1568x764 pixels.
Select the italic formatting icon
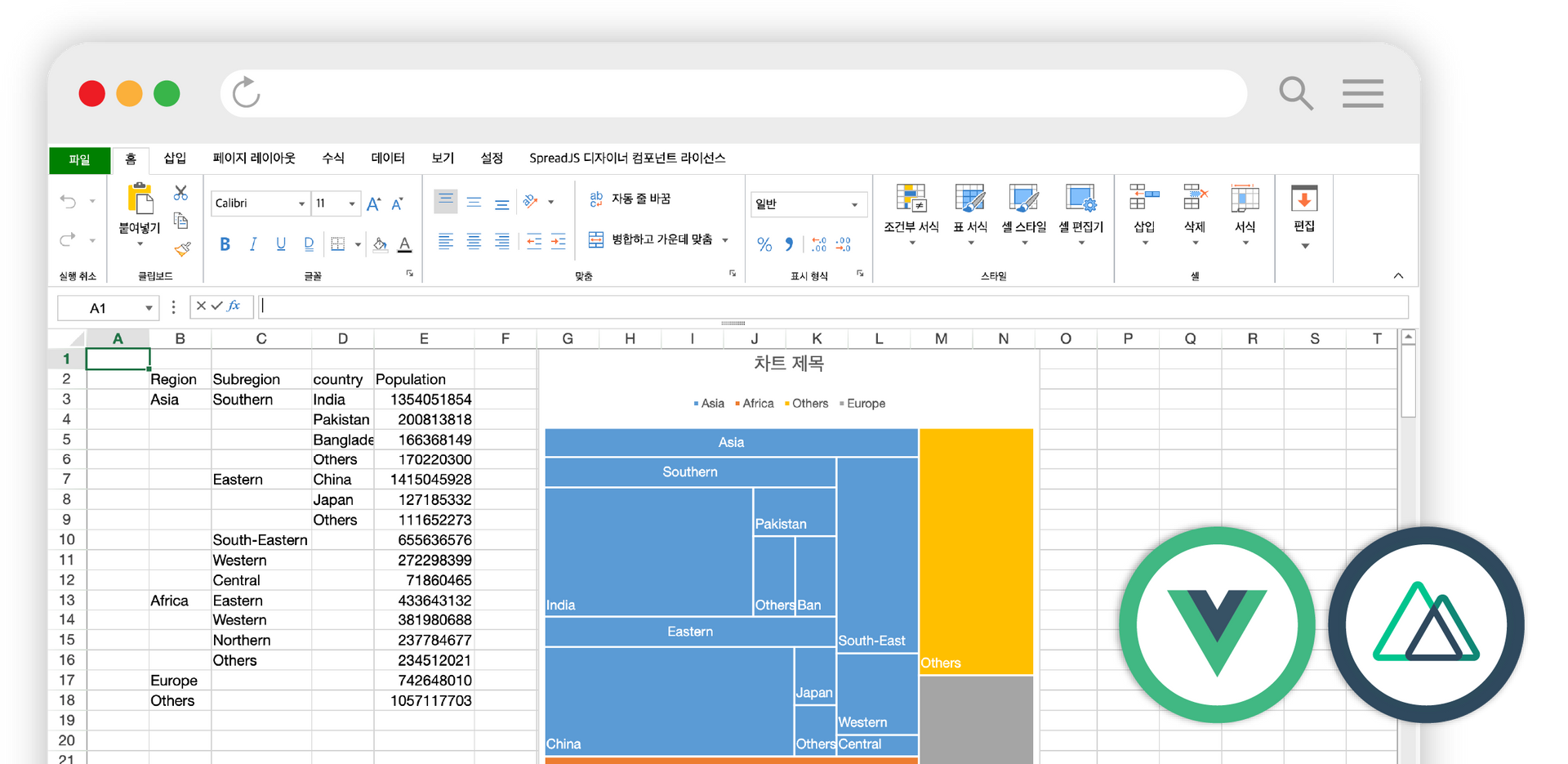click(253, 243)
